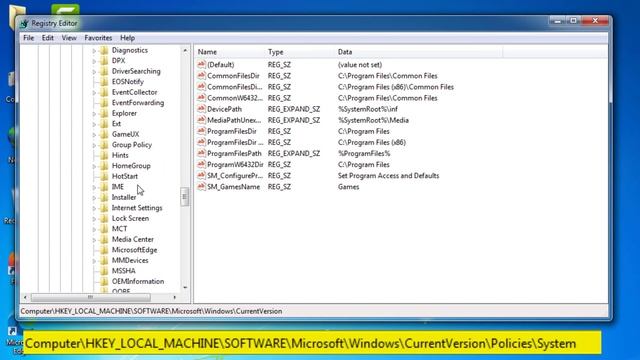Click the SM_ConfigurePr... value icon
Screen dimensions: 640x360
coord(201,176)
